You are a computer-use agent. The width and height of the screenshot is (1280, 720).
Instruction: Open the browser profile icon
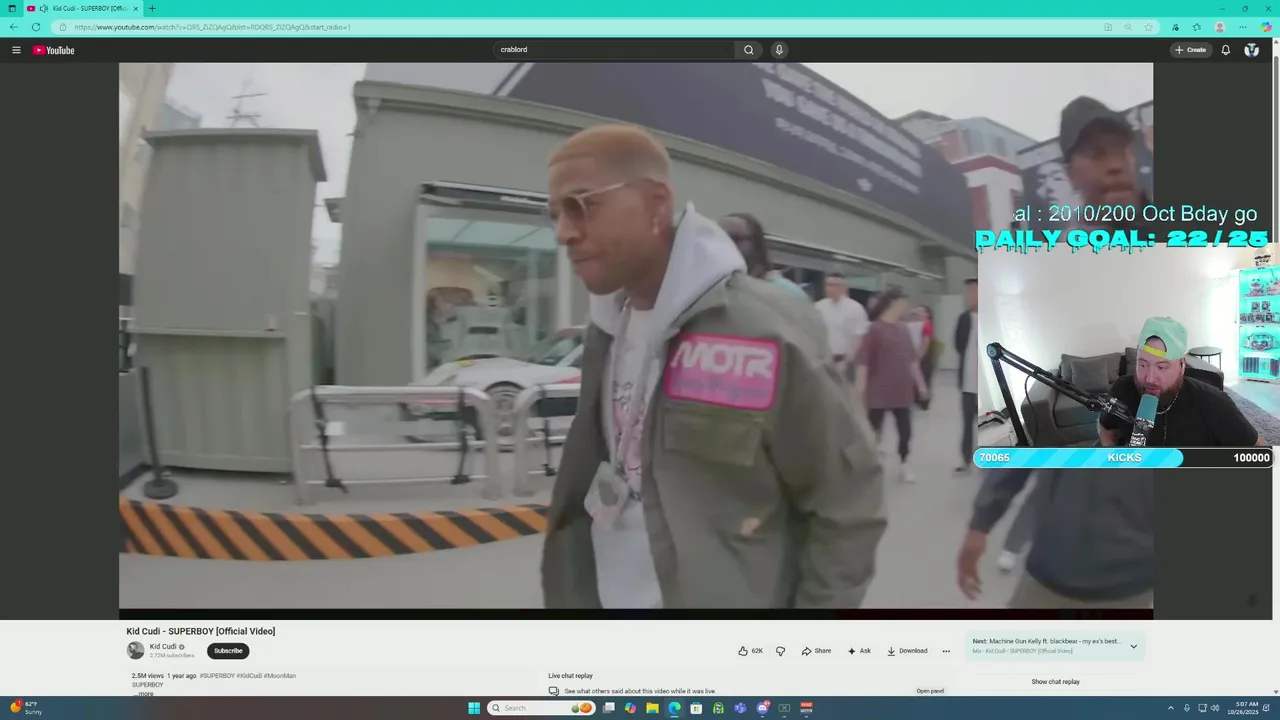(x=1220, y=27)
